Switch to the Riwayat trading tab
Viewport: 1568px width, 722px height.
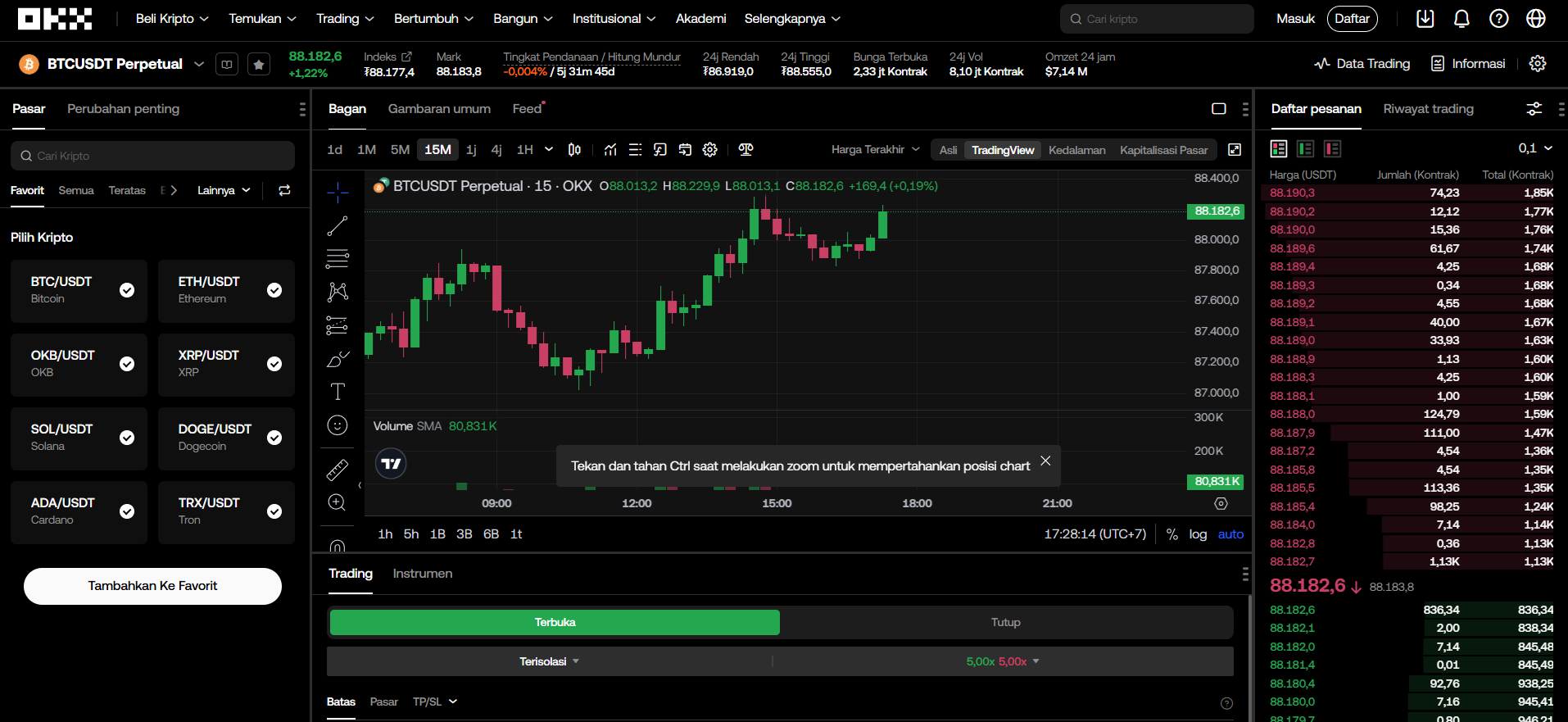[1428, 109]
